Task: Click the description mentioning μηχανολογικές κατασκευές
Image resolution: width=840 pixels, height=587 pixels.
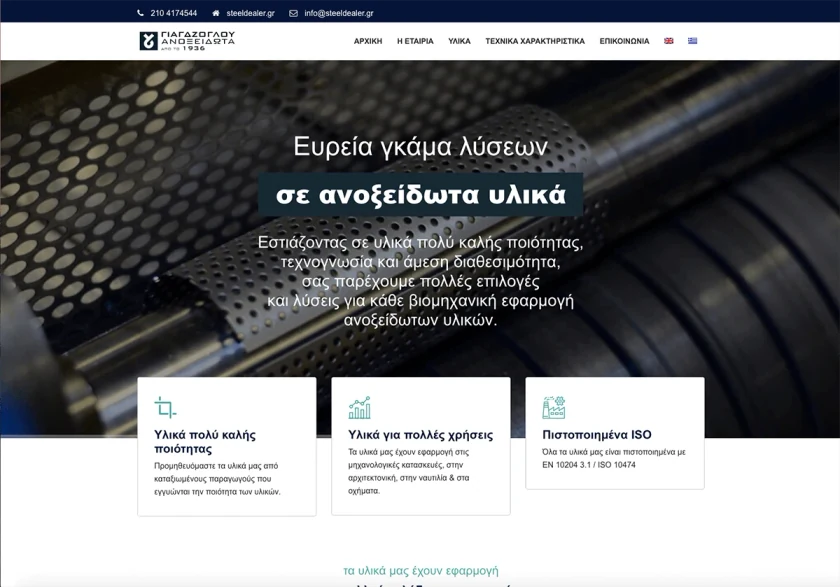Action: [409, 471]
